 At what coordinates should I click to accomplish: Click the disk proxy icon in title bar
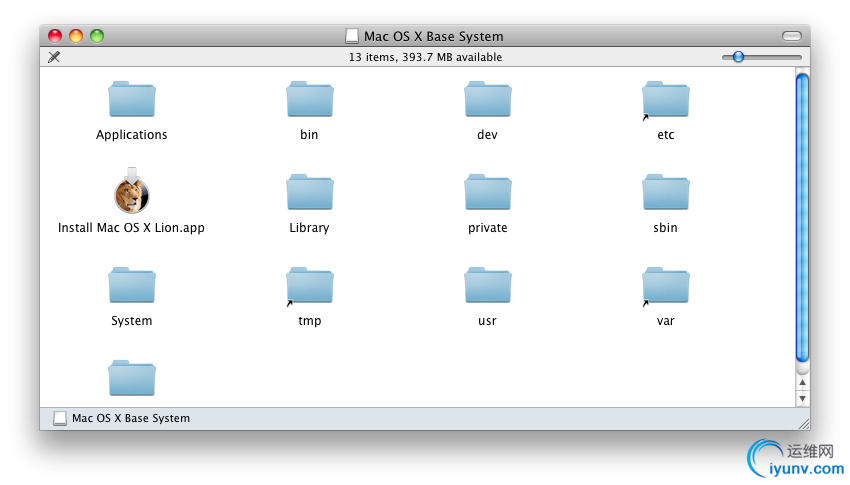[352, 36]
